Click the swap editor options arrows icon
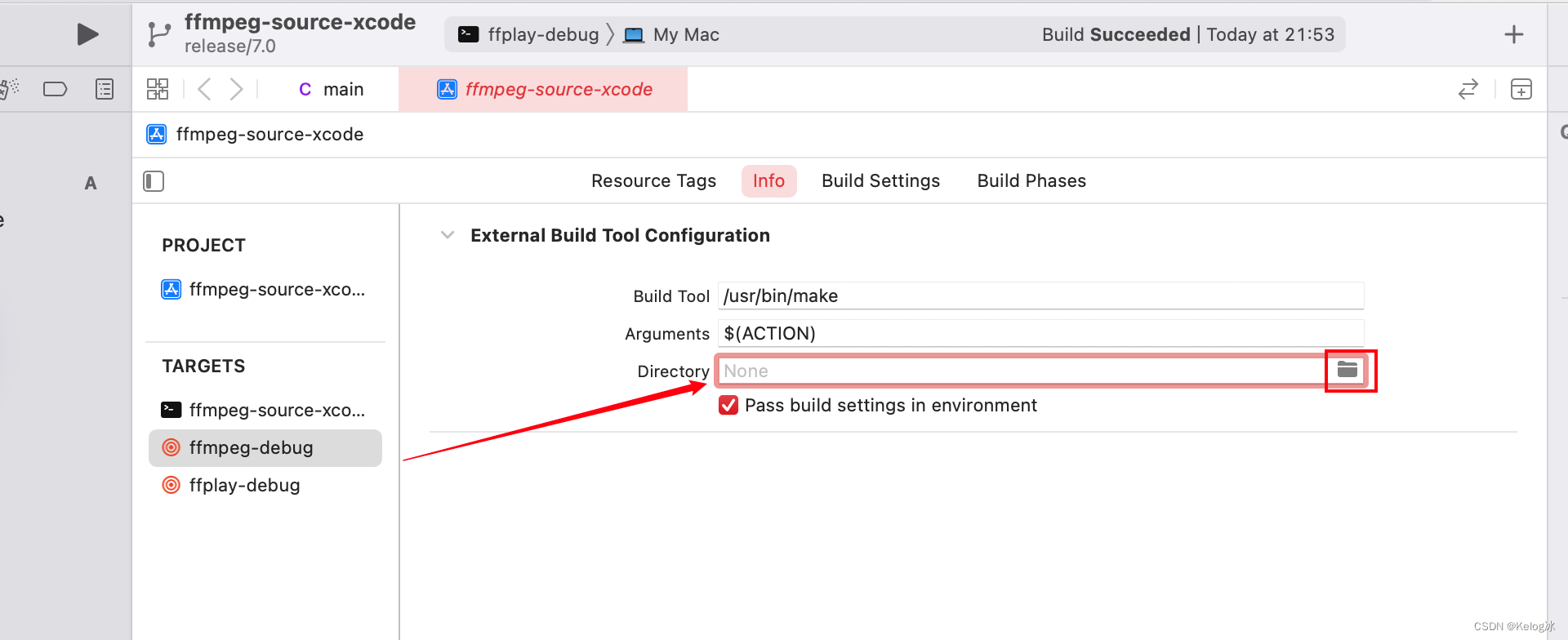This screenshot has width=1568, height=640. pyautogui.click(x=1468, y=89)
